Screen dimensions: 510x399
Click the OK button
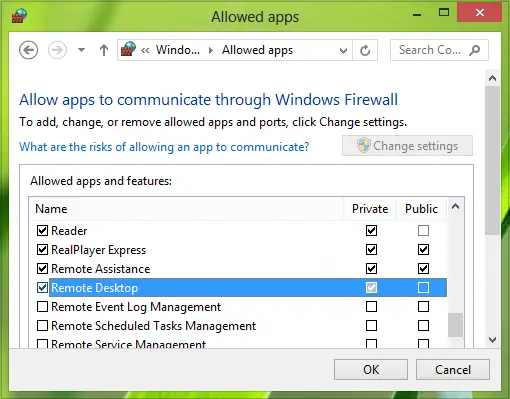[371, 369]
